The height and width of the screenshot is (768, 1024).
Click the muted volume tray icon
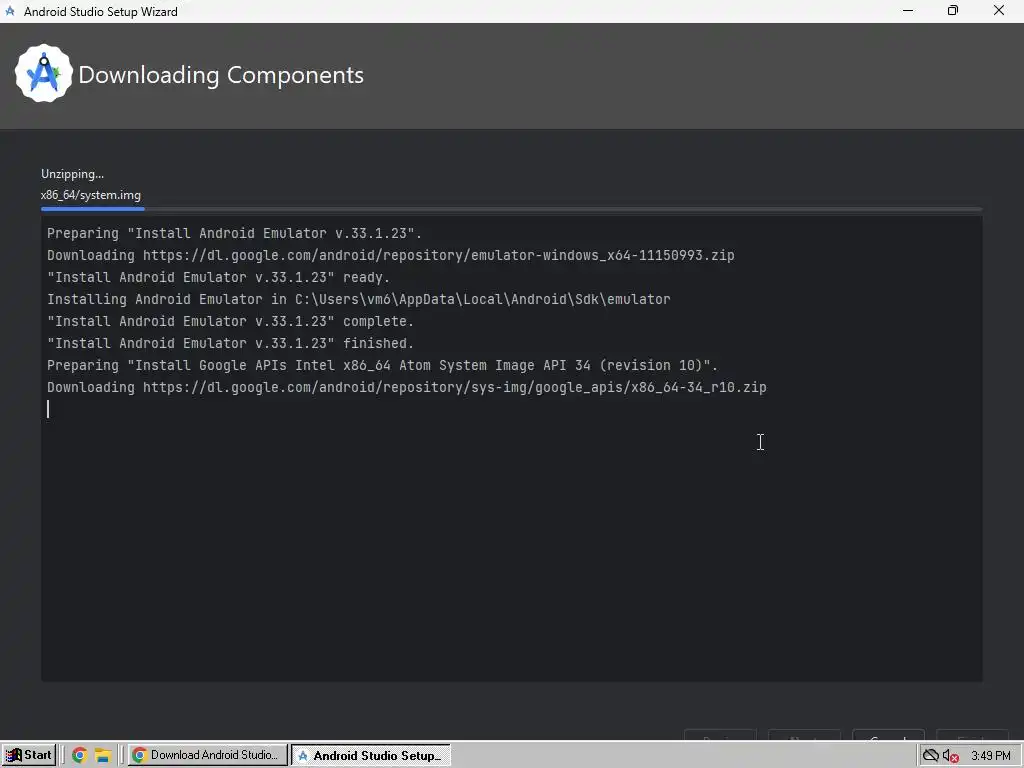950,756
